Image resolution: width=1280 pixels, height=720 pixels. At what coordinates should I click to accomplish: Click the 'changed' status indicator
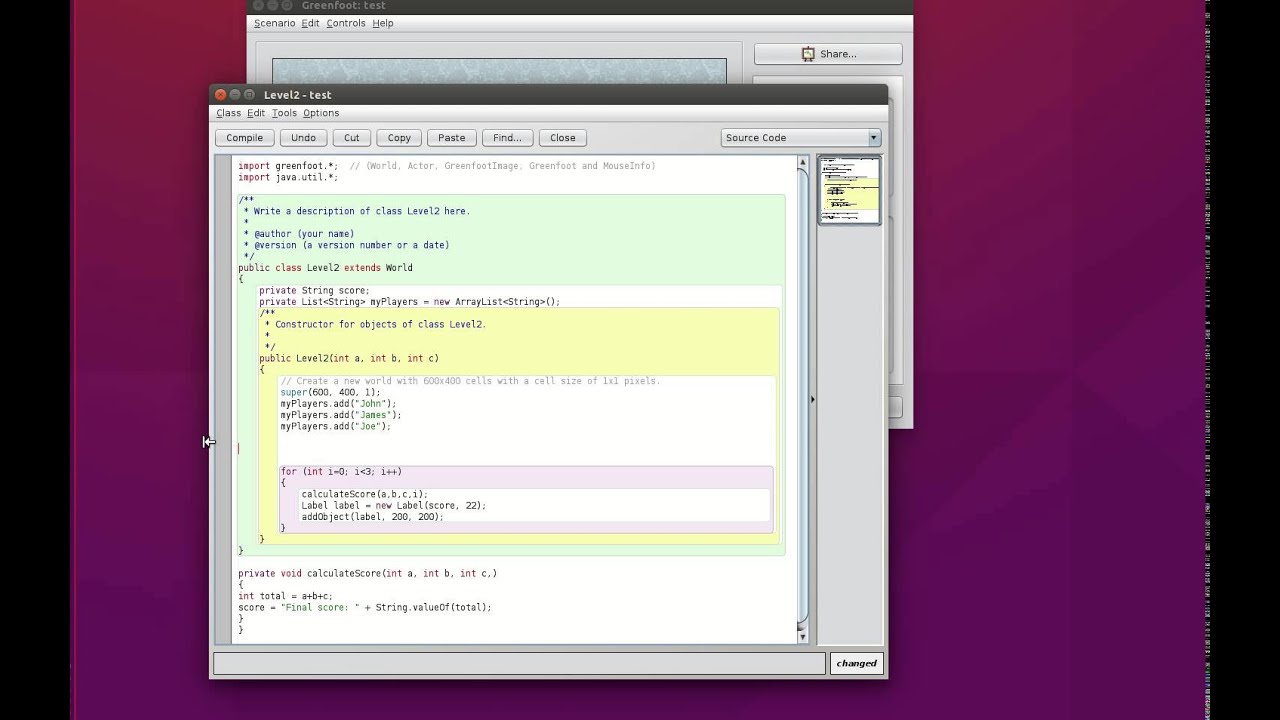pyautogui.click(x=856, y=663)
